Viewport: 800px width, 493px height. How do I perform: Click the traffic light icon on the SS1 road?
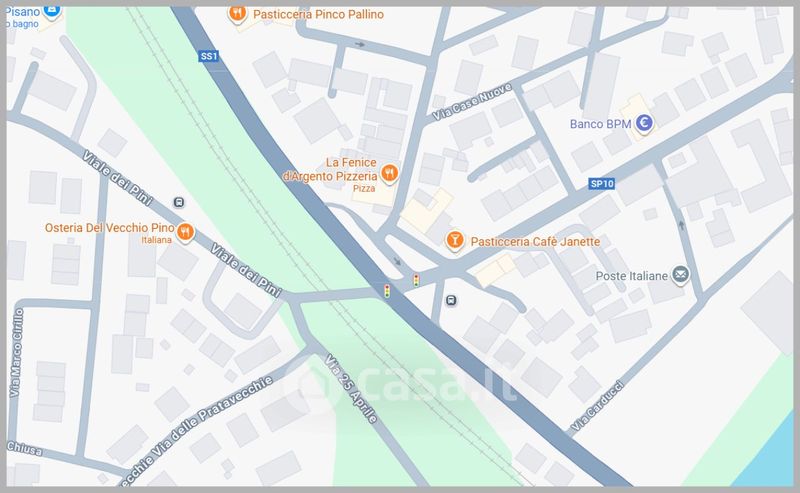coord(387,291)
